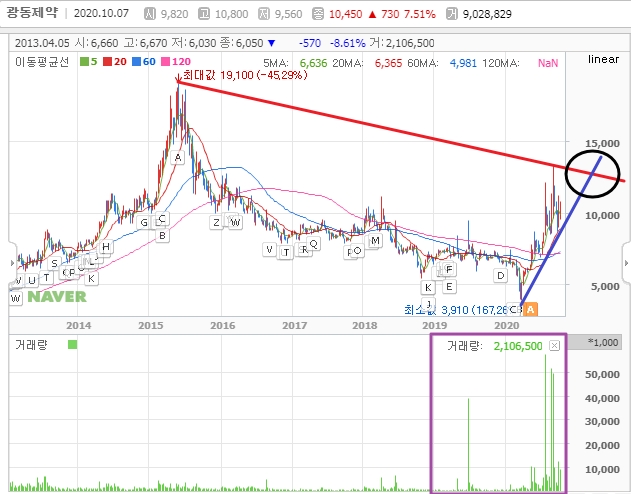Click the 2013.04.05 date in info line
Viewport: 631px width, 494px height.
pos(43,43)
